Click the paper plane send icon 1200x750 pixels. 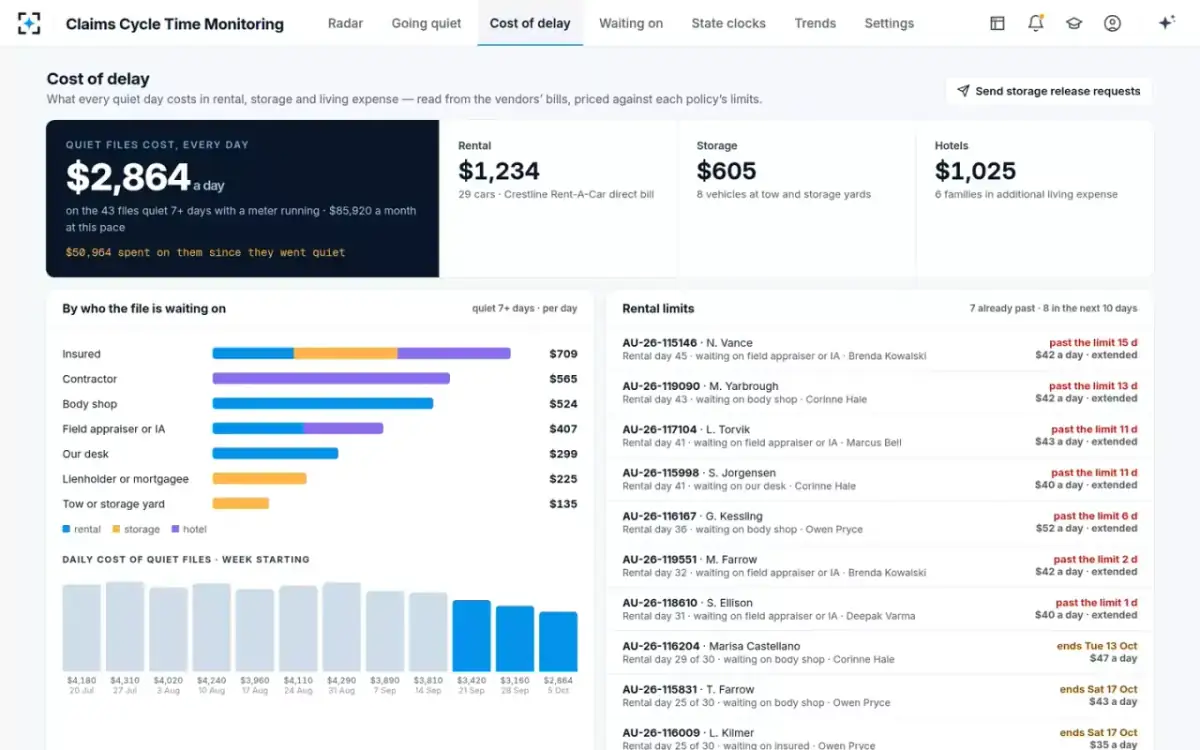(x=963, y=91)
